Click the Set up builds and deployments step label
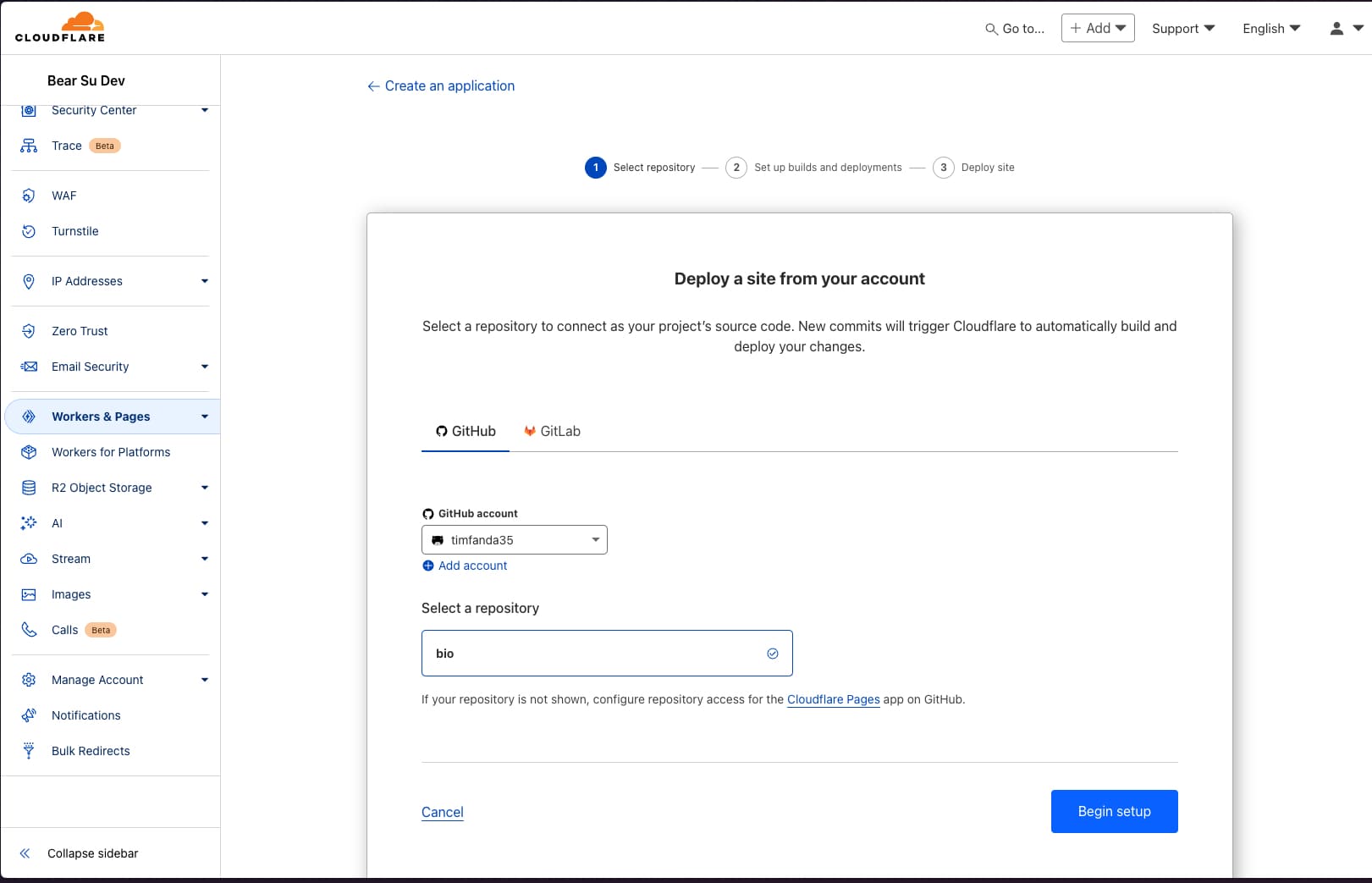Image resolution: width=1372 pixels, height=883 pixels. pyautogui.click(x=828, y=168)
